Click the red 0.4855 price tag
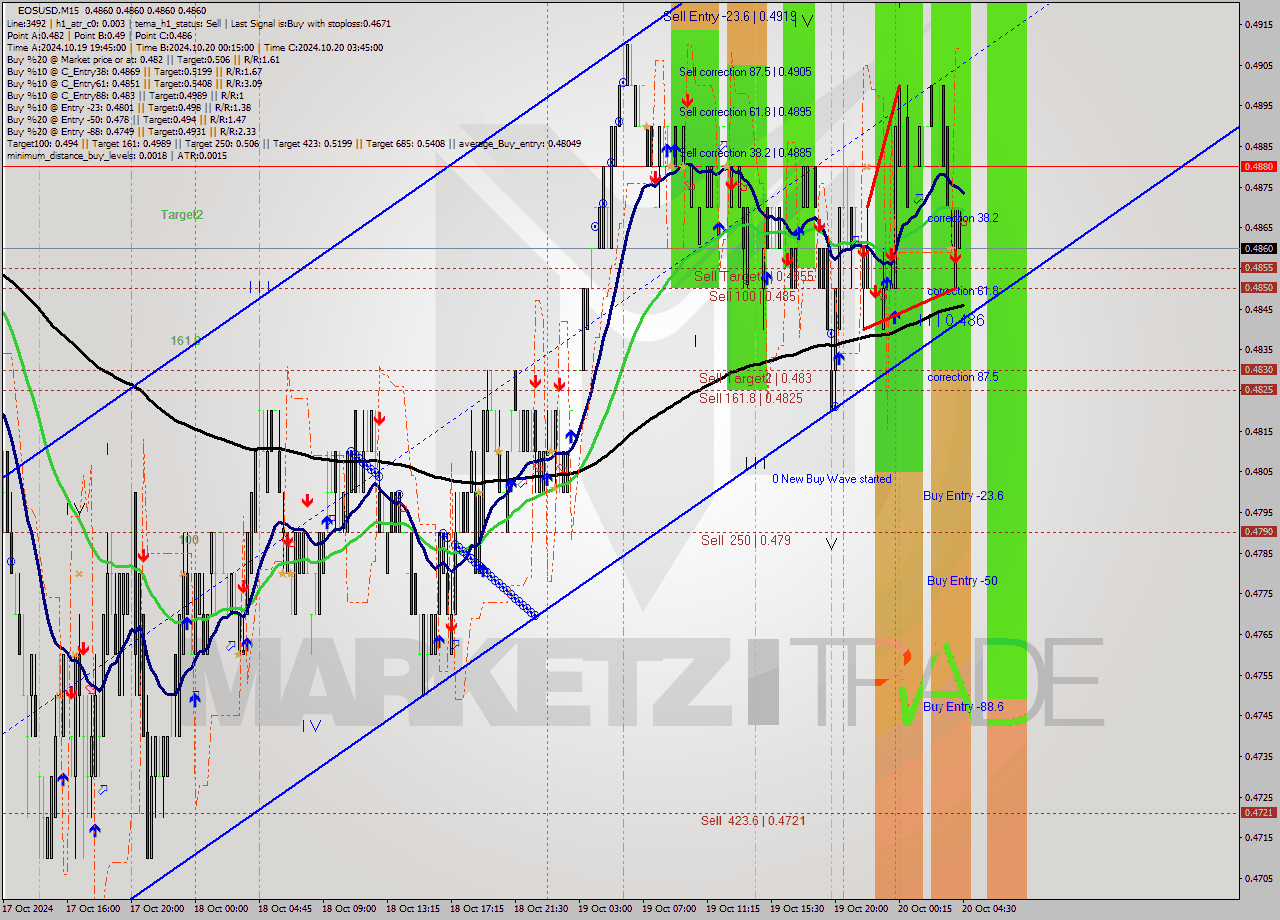Image resolution: width=1280 pixels, height=920 pixels. click(1258, 268)
